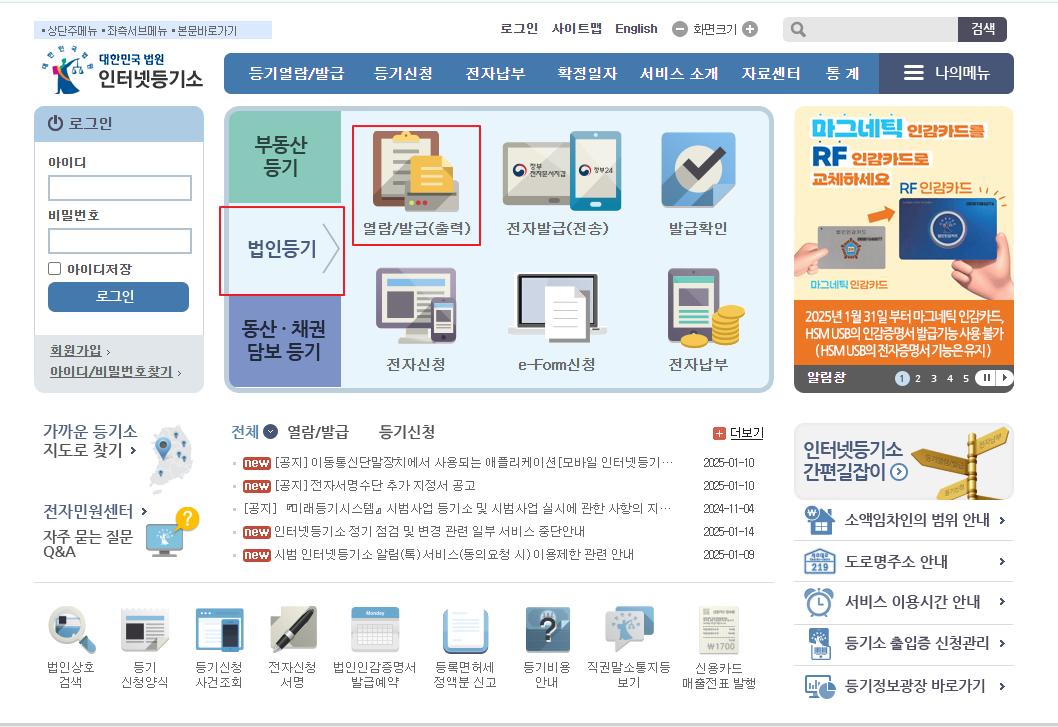Open the 나의메뉴 hamburger menu
This screenshot has width=1058, height=727.
click(x=947, y=73)
